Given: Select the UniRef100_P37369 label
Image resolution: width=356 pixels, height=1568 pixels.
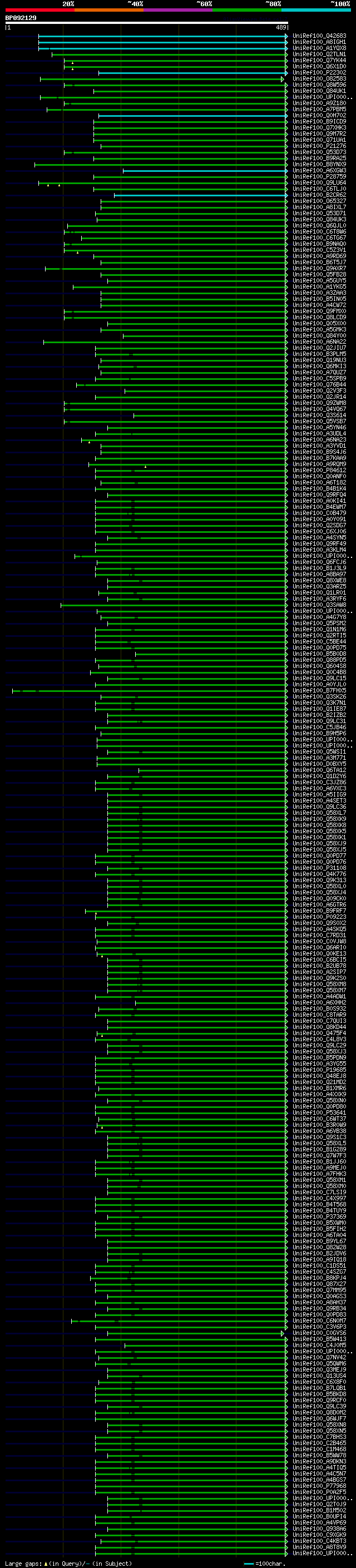Looking at the screenshot, I should point(319,1217).
